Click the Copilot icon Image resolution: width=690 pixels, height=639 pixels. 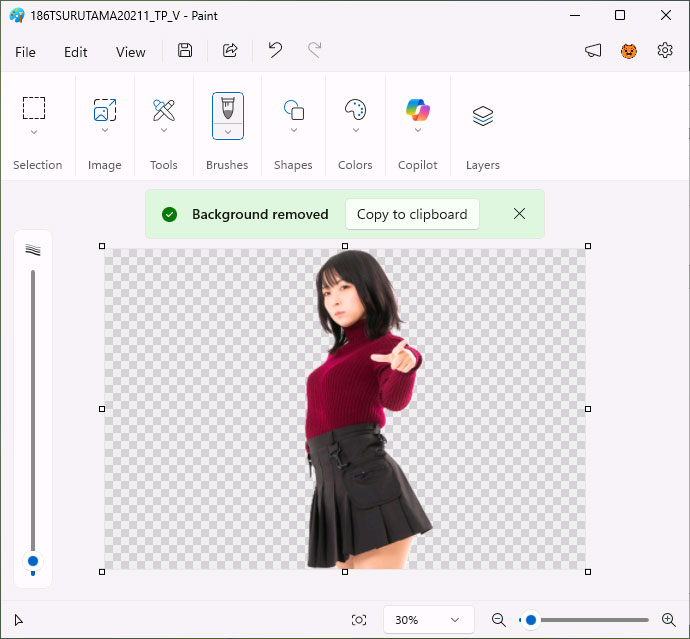point(418,110)
